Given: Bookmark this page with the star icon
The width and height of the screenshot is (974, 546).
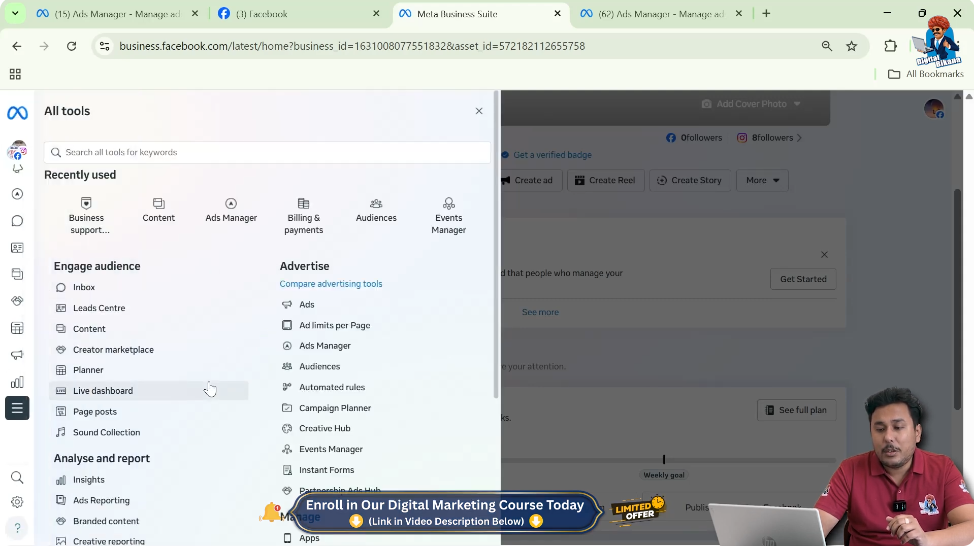Looking at the screenshot, I should (x=852, y=46).
